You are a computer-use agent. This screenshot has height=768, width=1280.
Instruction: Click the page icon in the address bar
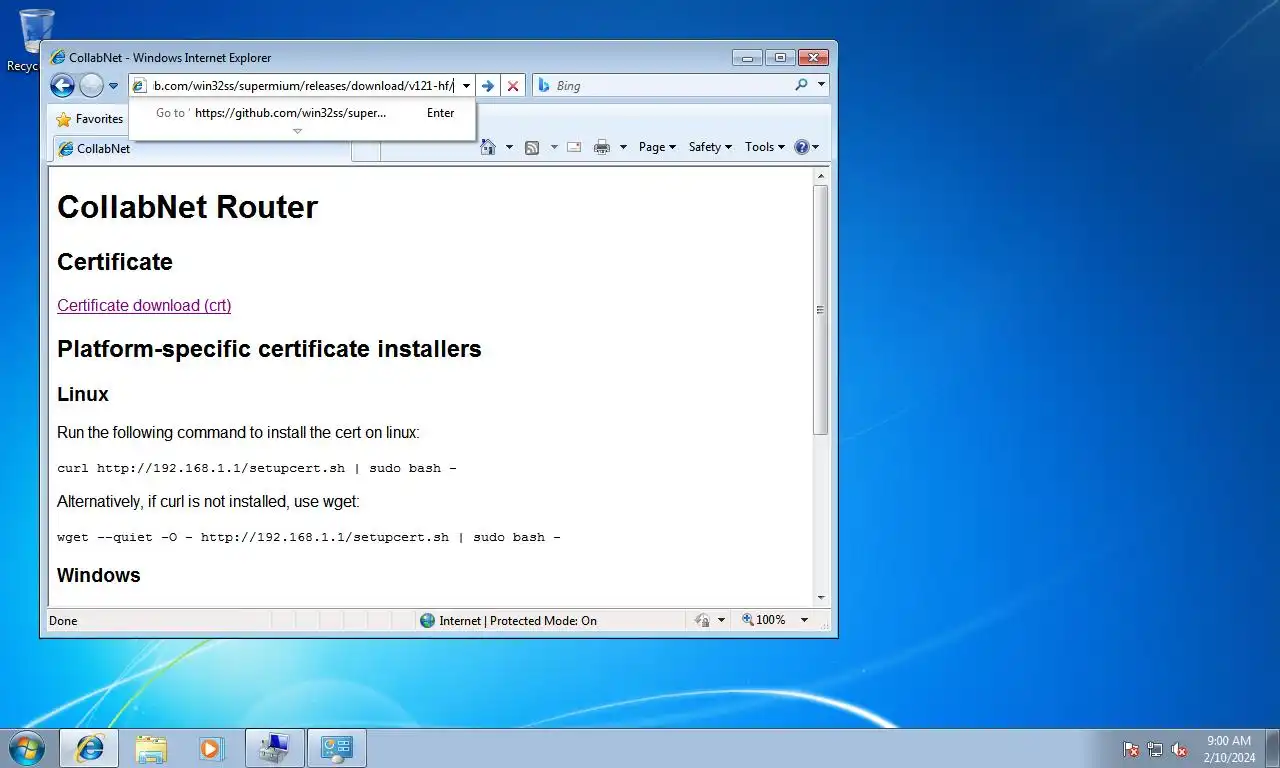[140, 86]
